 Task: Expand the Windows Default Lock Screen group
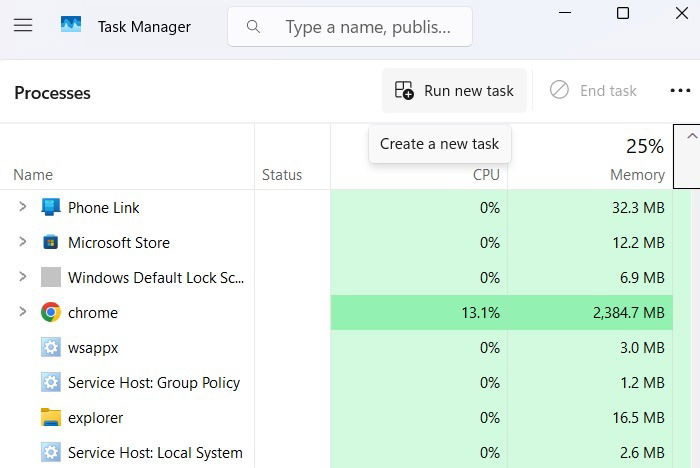(22, 278)
